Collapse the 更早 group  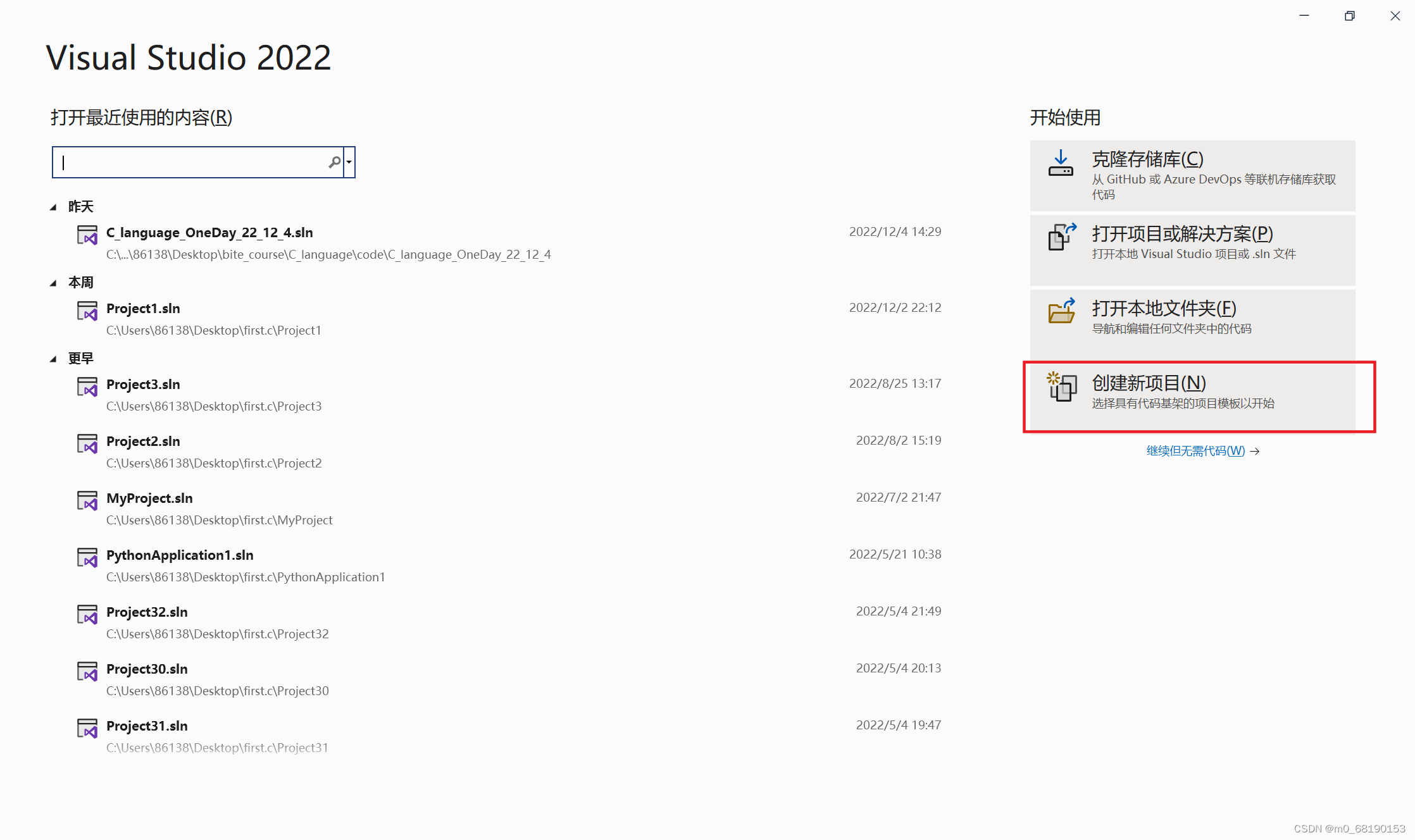[x=53, y=359]
